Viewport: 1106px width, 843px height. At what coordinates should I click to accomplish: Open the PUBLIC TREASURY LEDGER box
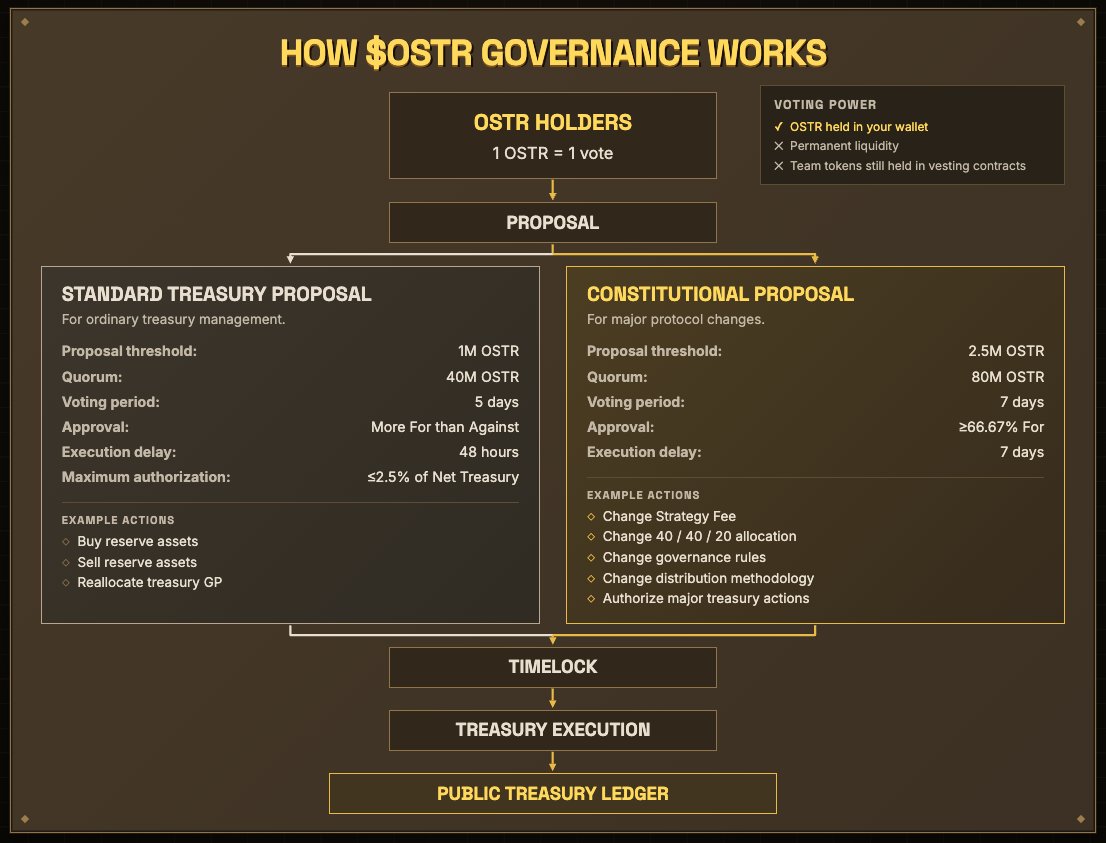tap(552, 794)
